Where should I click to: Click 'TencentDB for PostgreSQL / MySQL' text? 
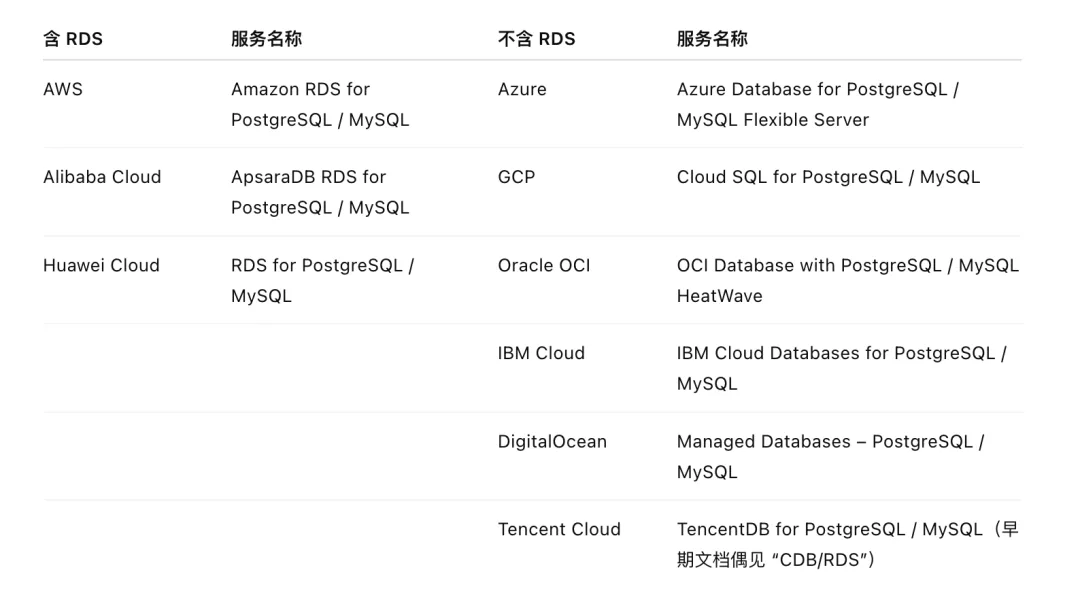[829, 529]
